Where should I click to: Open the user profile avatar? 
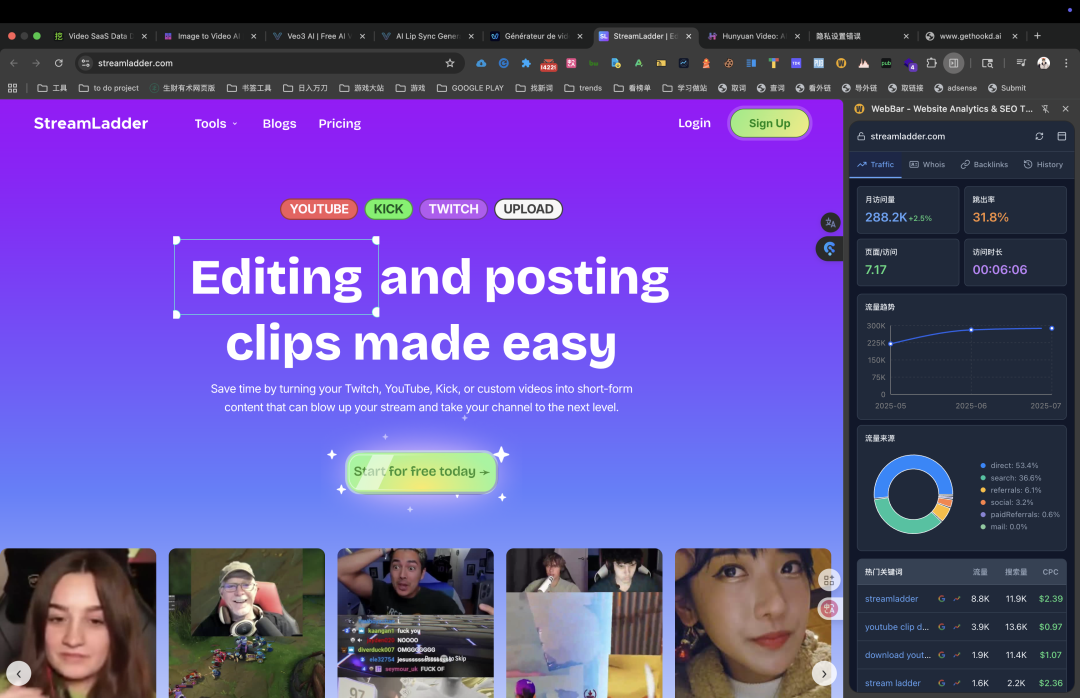(x=1043, y=63)
